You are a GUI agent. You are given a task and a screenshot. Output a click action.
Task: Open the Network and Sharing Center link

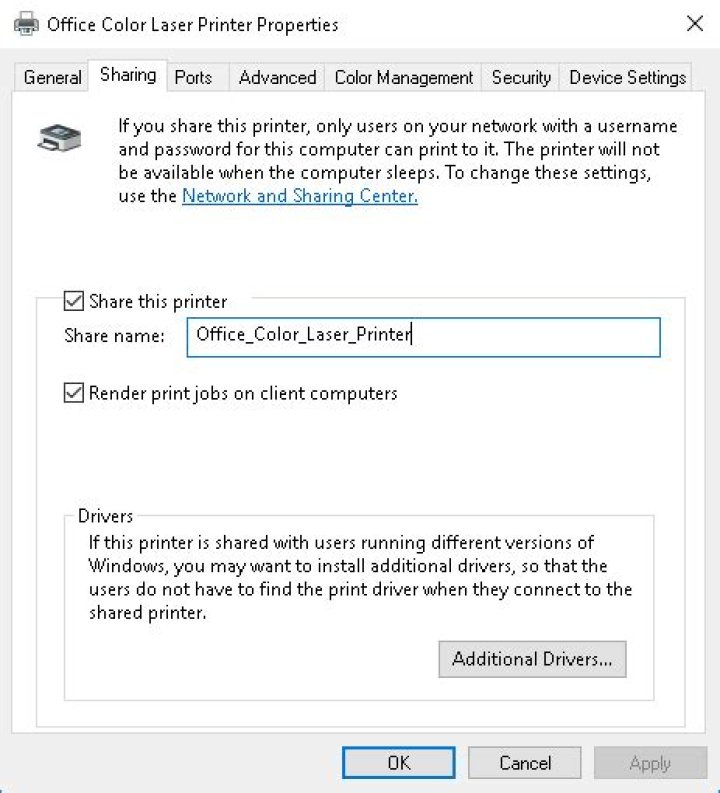[x=300, y=196]
